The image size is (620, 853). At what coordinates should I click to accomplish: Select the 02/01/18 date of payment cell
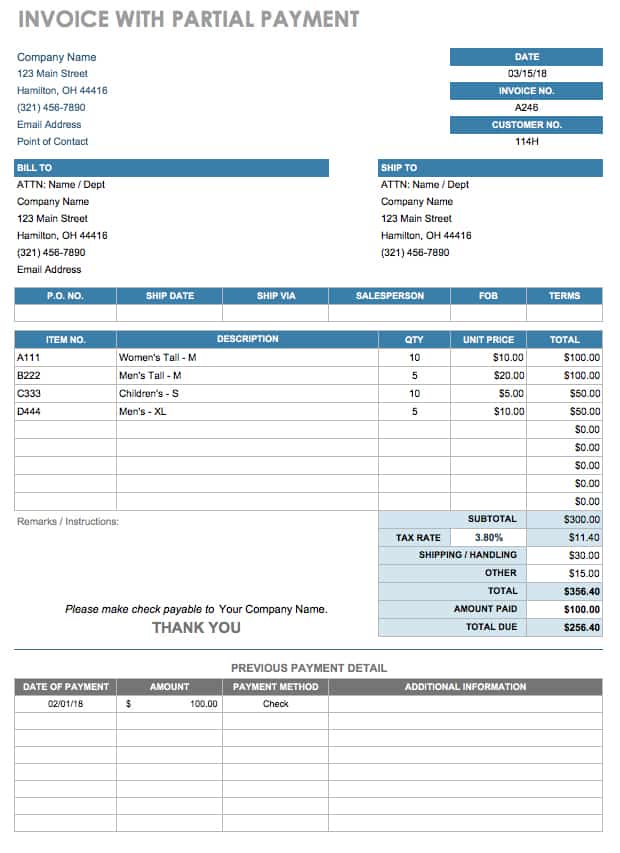coord(65,704)
